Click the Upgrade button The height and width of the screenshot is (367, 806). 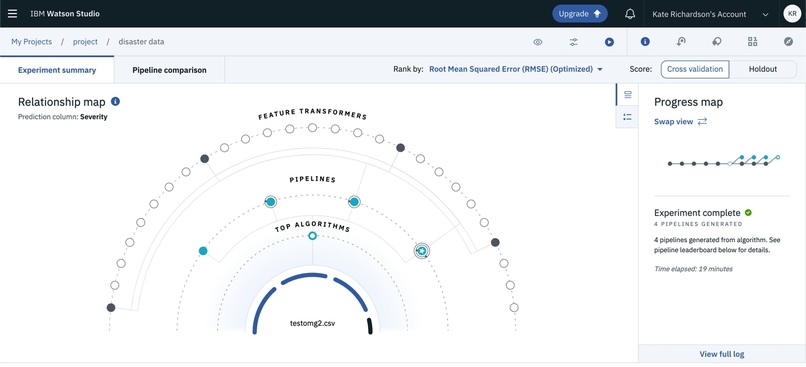[x=580, y=14]
